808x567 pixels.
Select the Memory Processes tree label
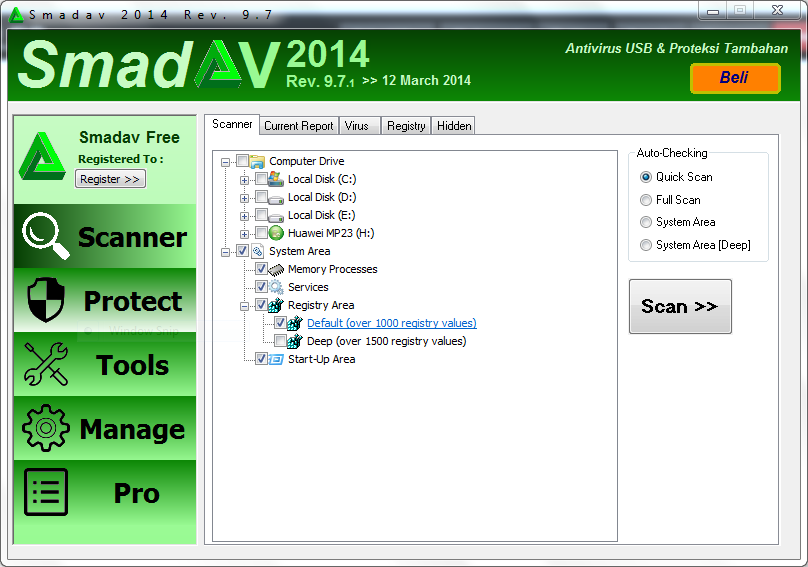332,269
